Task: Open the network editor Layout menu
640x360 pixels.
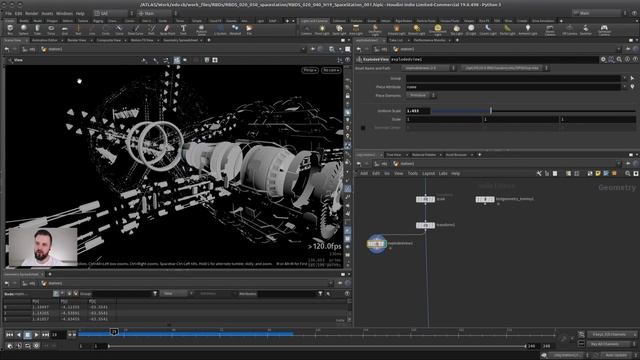Action: point(428,173)
